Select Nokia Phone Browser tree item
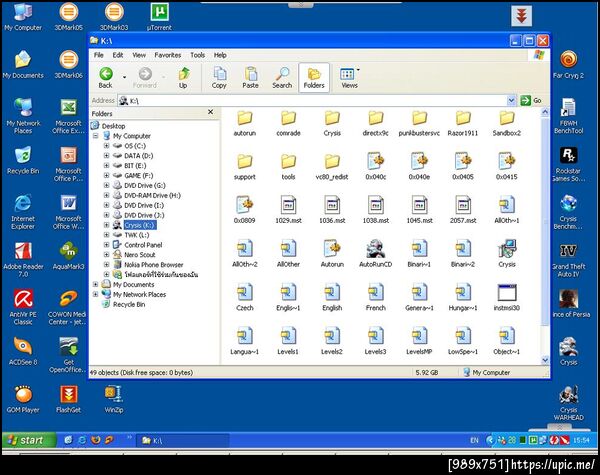600x475 pixels. pyautogui.click(x=153, y=264)
